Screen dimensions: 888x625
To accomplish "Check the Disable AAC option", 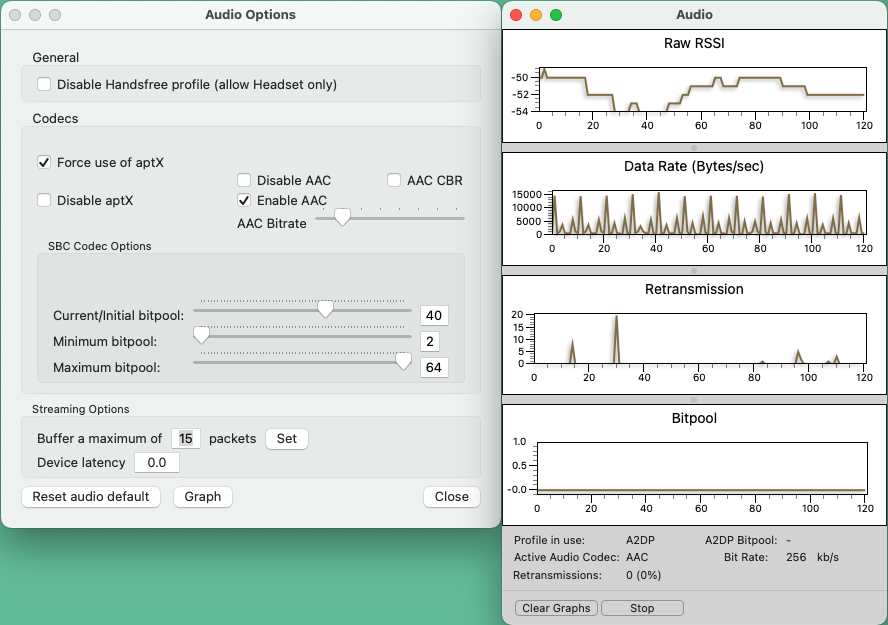I will 244,181.
